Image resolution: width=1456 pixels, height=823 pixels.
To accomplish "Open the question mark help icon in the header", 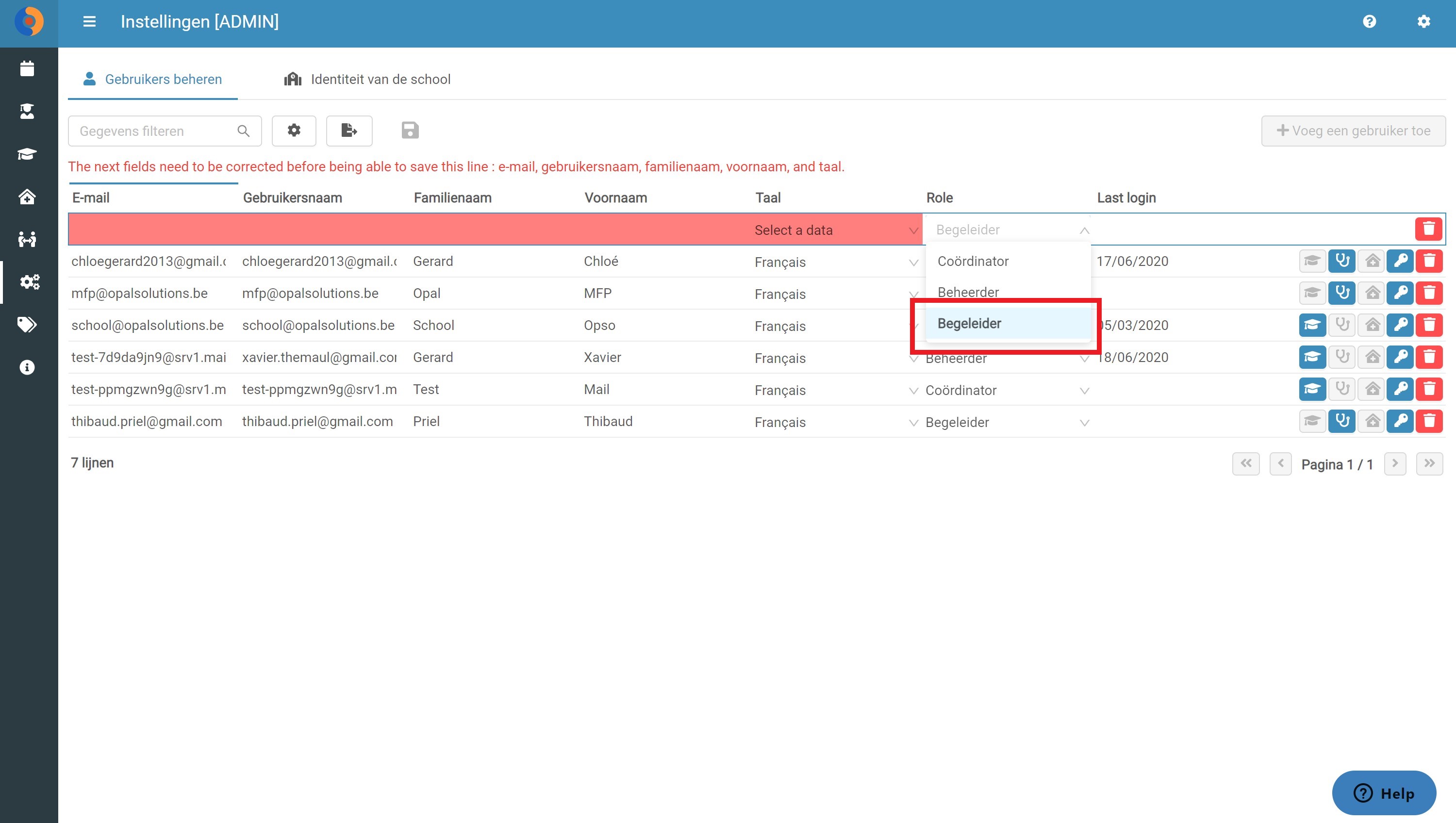I will tap(1369, 21).
